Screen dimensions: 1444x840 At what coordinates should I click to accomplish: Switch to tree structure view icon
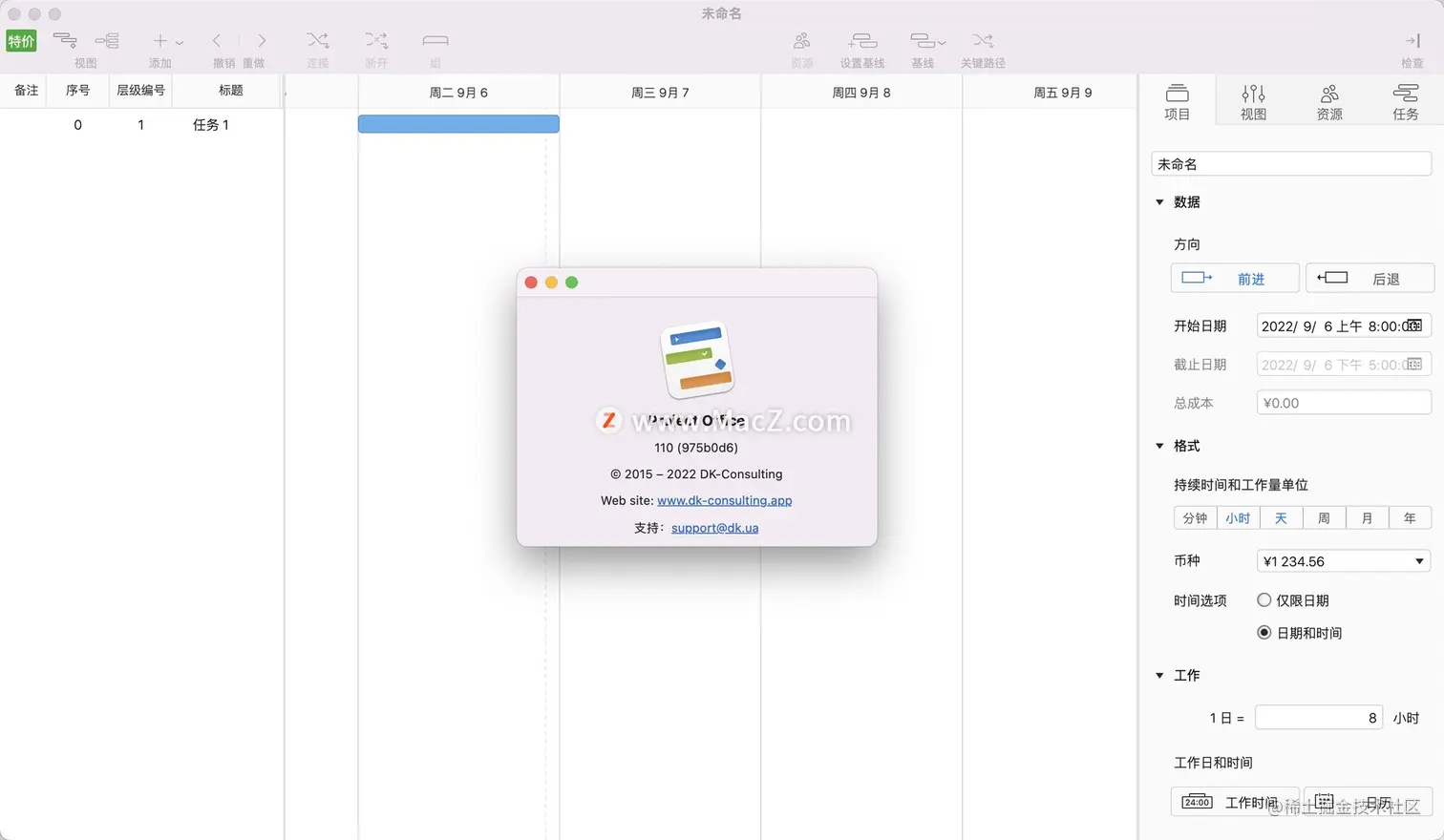click(107, 40)
